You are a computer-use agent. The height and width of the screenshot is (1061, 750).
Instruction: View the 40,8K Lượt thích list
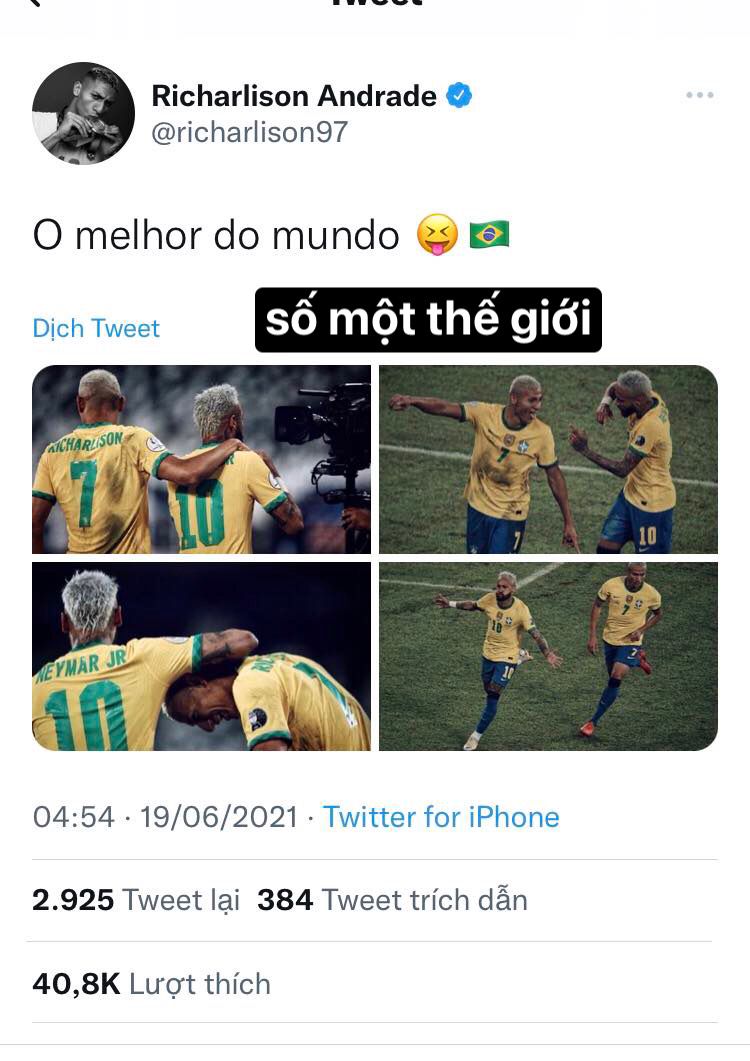point(151,984)
